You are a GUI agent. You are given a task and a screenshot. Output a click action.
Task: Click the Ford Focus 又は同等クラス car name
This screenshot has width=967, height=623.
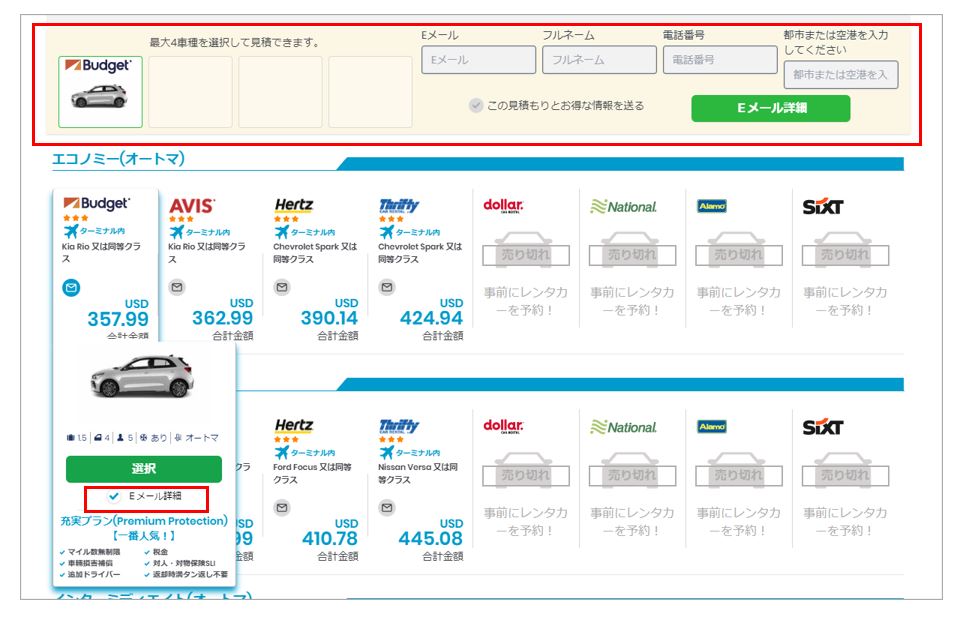pos(312,473)
